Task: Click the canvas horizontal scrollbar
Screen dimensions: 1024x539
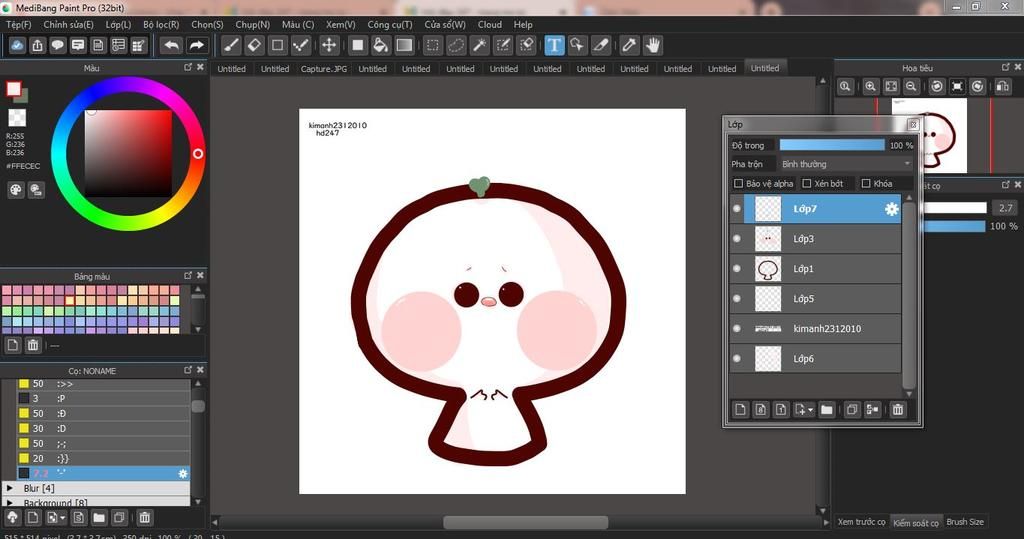Action: (526, 523)
